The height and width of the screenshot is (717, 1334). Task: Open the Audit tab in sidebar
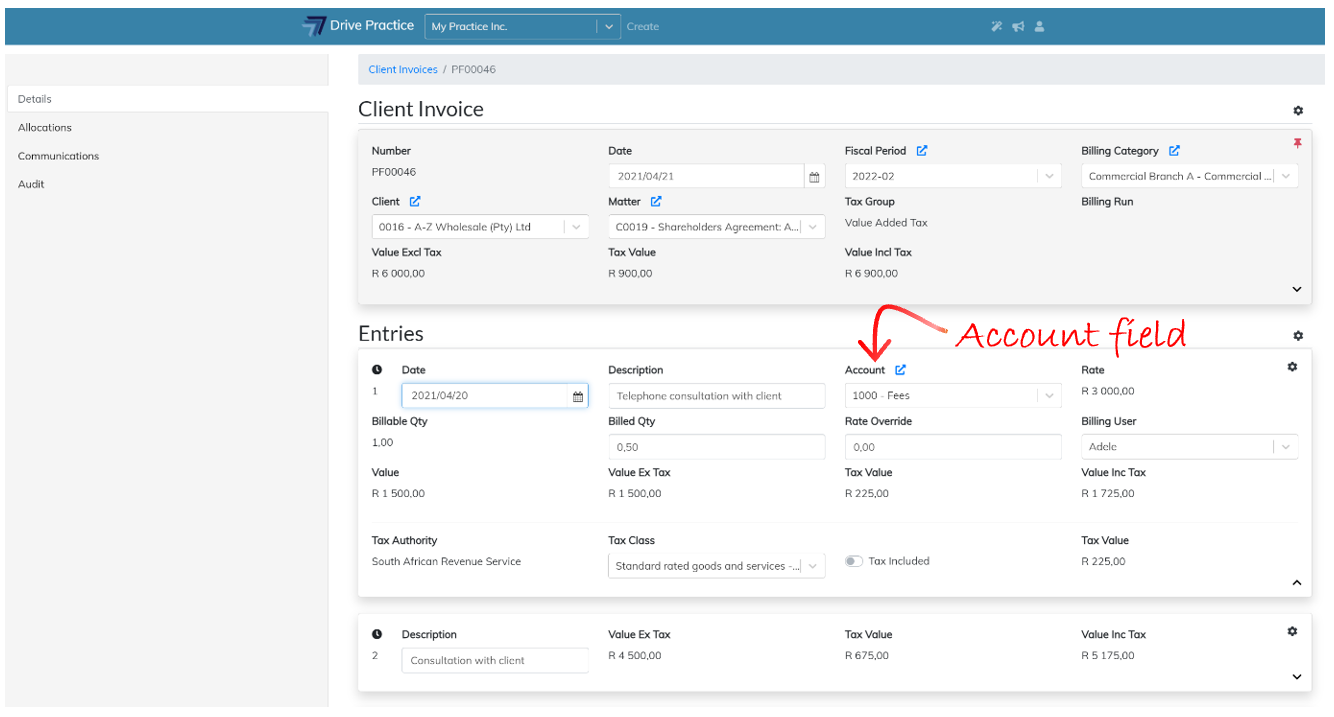point(31,185)
